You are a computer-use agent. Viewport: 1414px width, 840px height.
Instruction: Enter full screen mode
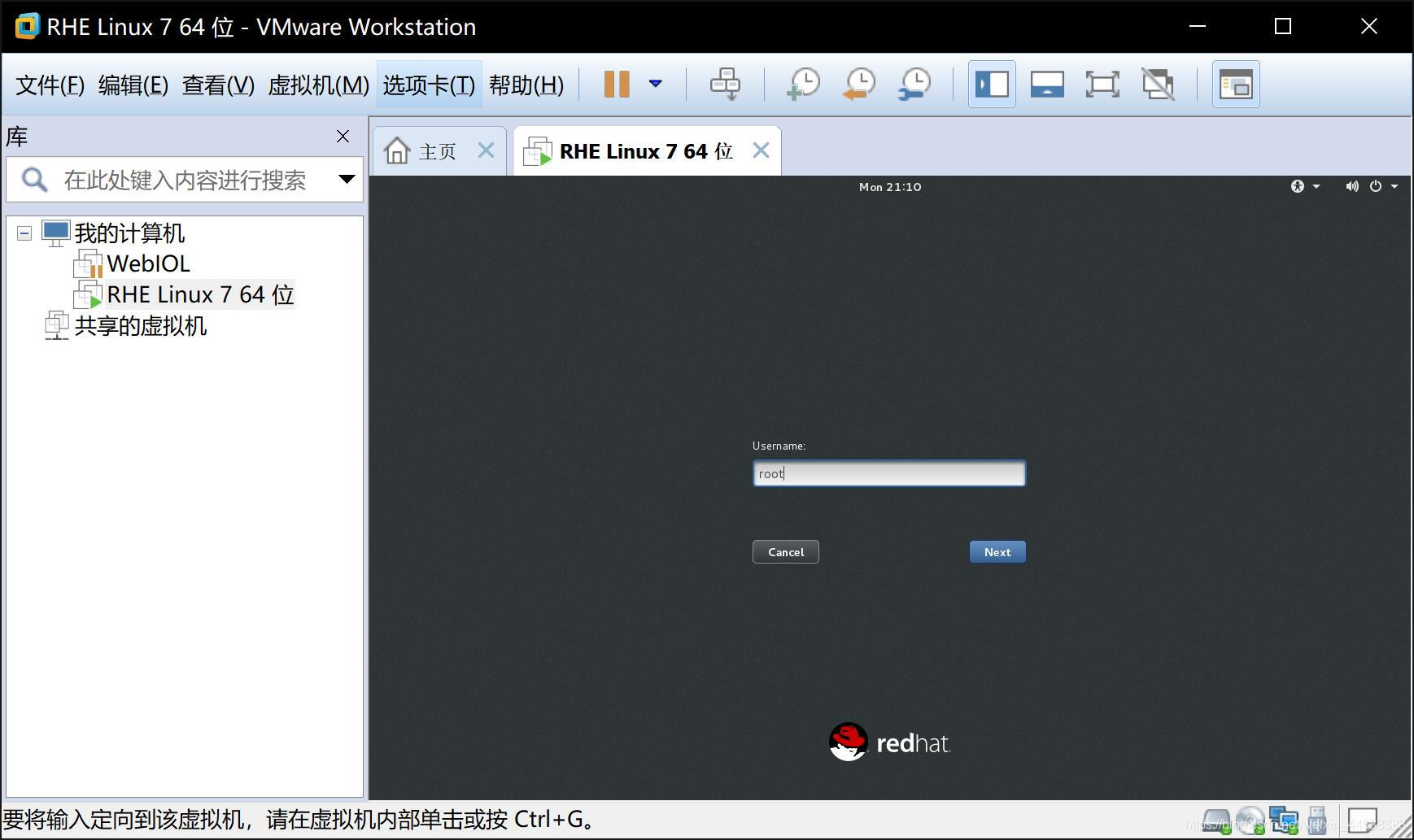point(1102,84)
